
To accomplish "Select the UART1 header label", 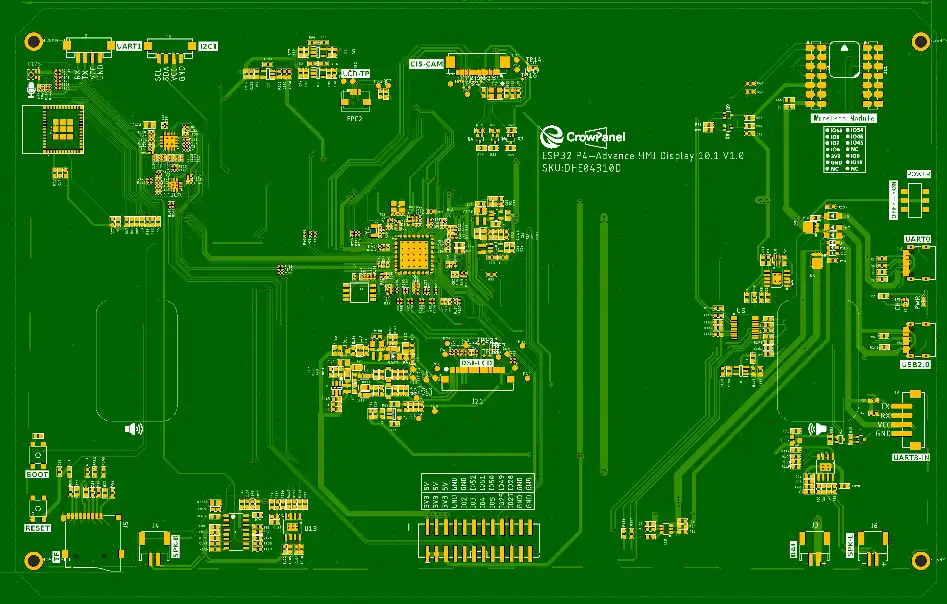I will click(128, 44).
